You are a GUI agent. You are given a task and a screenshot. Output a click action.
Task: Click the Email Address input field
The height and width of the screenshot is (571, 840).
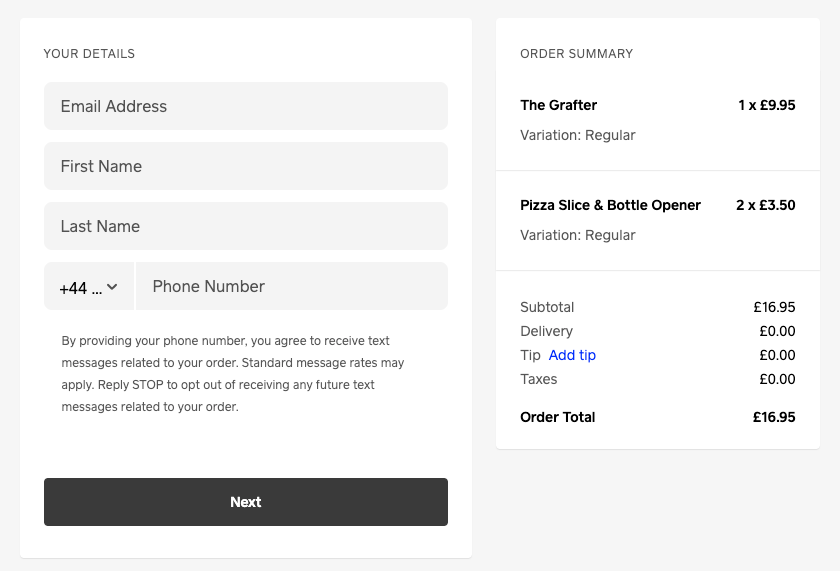point(245,106)
